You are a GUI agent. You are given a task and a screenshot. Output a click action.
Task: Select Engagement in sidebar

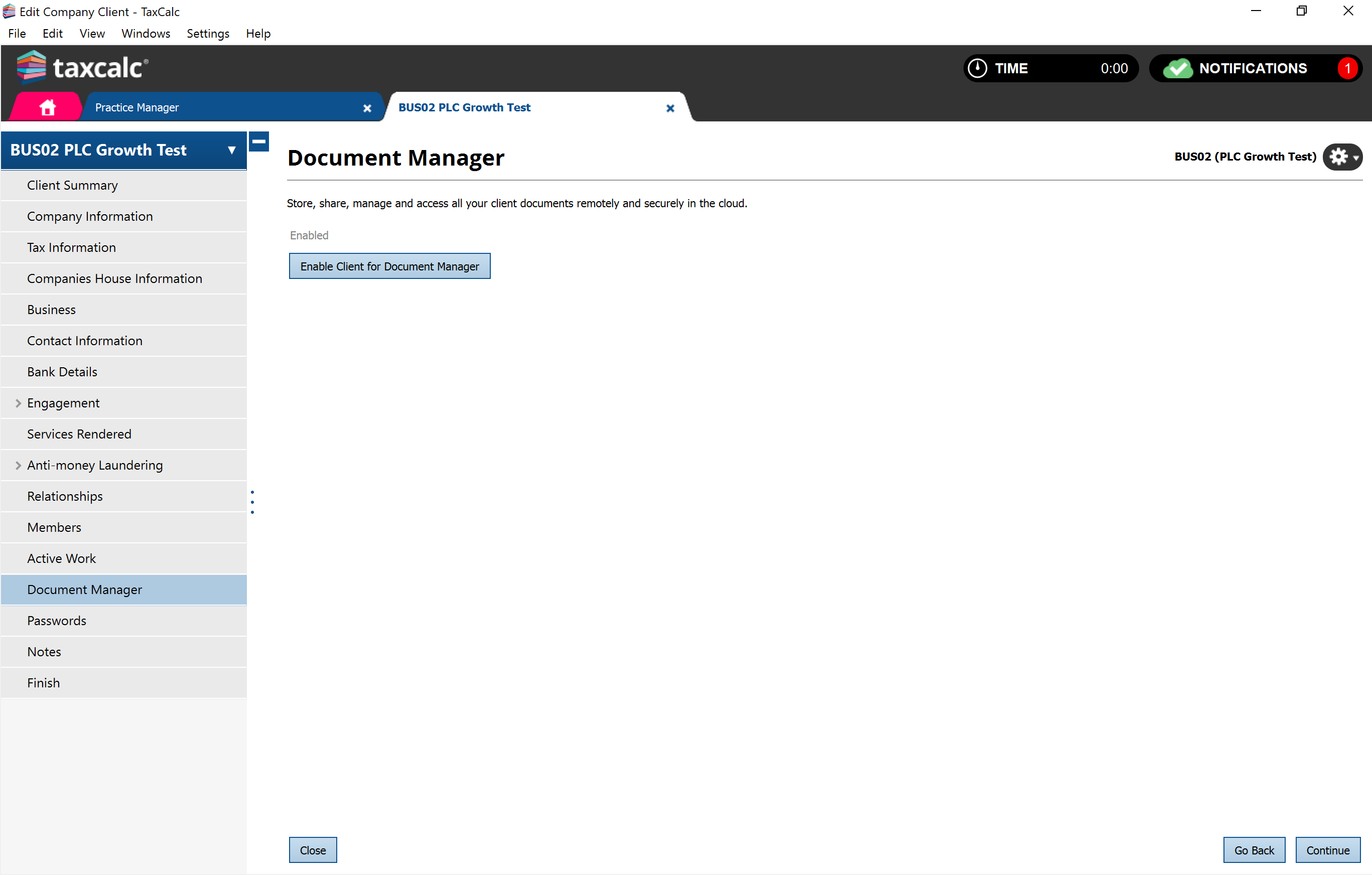(123, 403)
